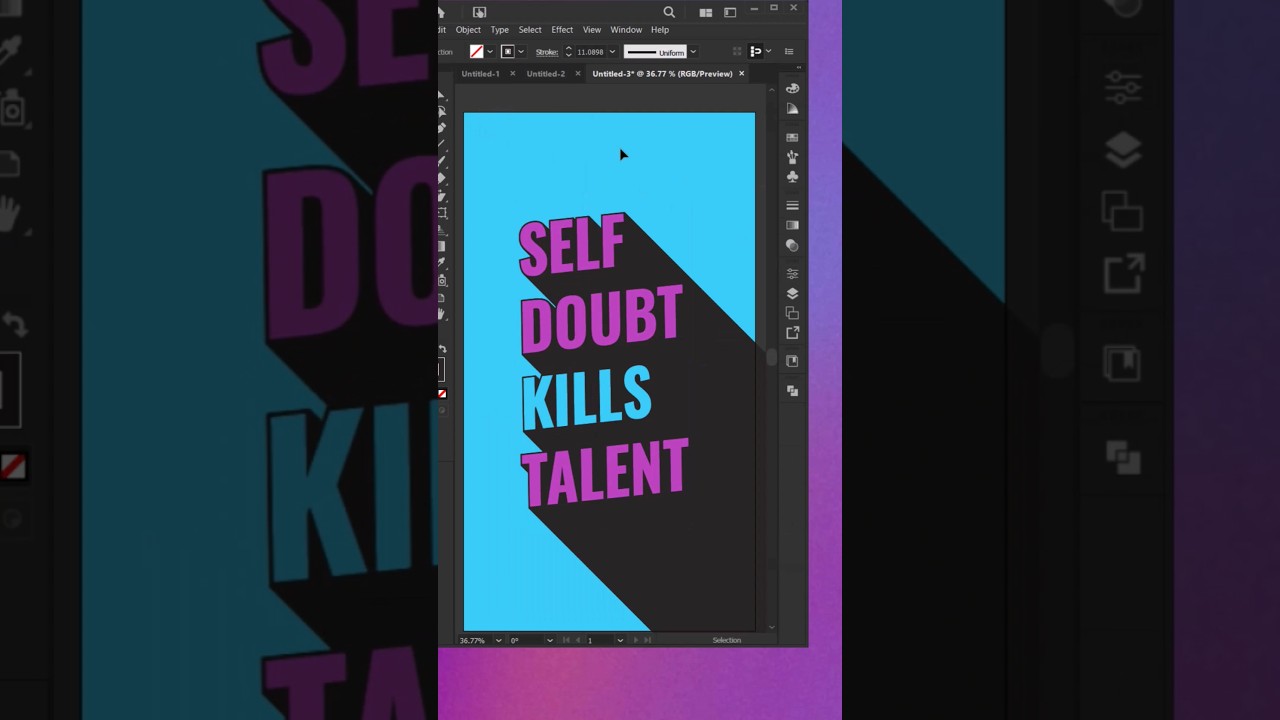This screenshot has width=1280, height=720.
Task: Open the Layers panel icon
Action: pos(793,293)
